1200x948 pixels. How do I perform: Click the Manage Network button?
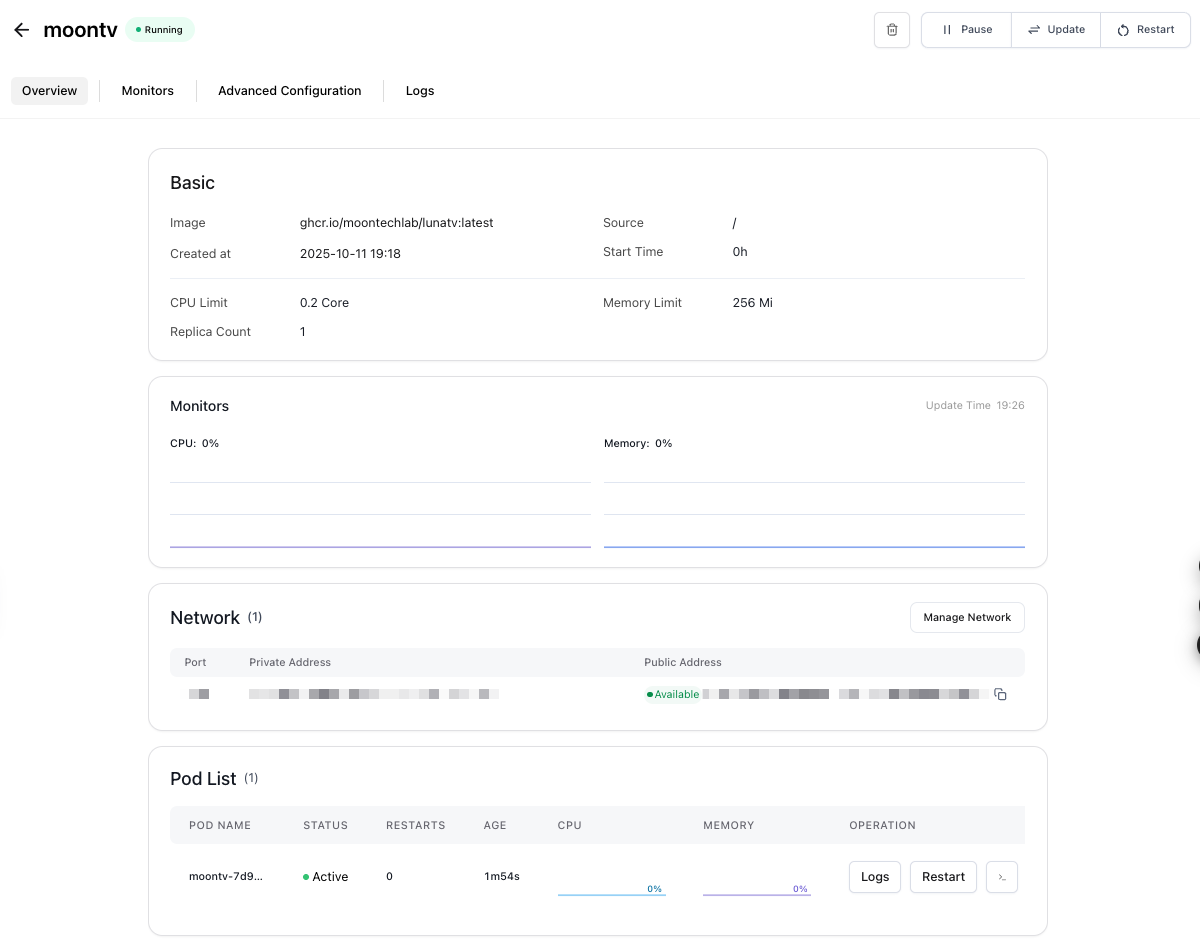(967, 618)
